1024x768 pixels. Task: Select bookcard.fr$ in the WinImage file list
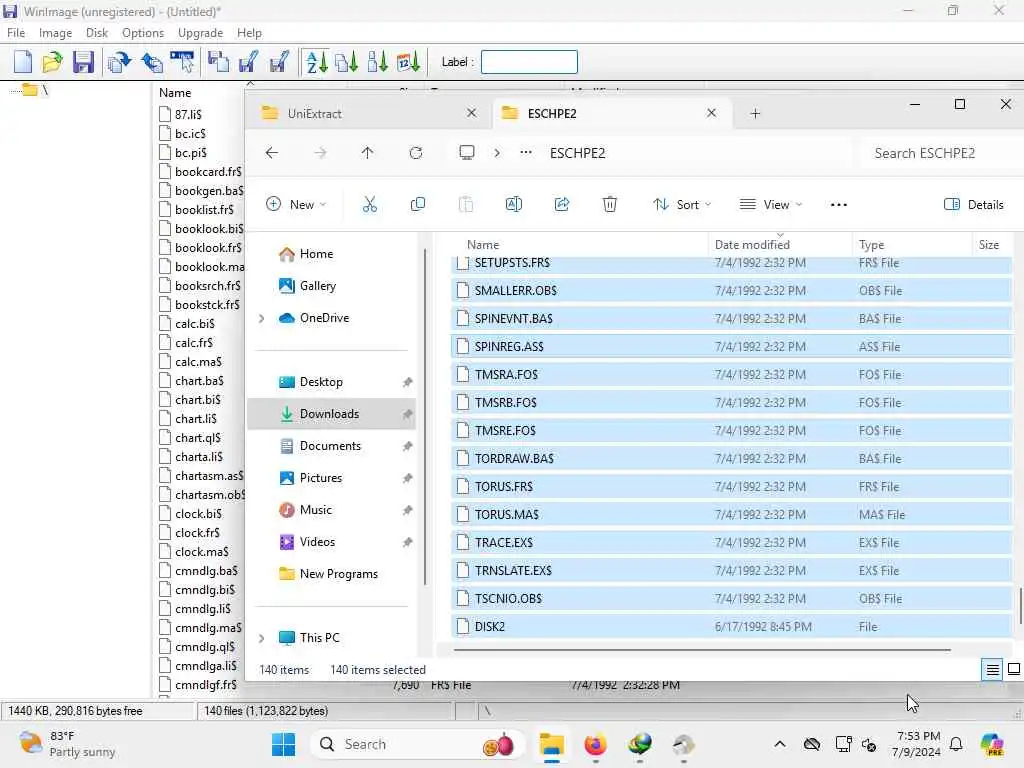click(201, 172)
